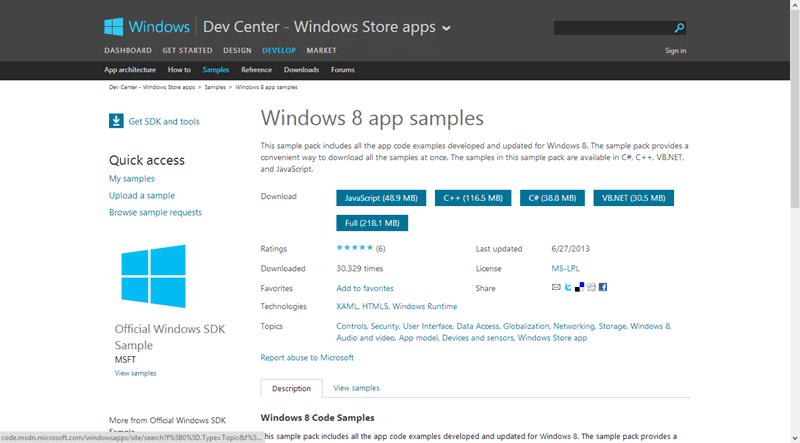The height and width of the screenshot is (443, 800).
Task: Click the five-star rating icons
Action: coord(355,248)
